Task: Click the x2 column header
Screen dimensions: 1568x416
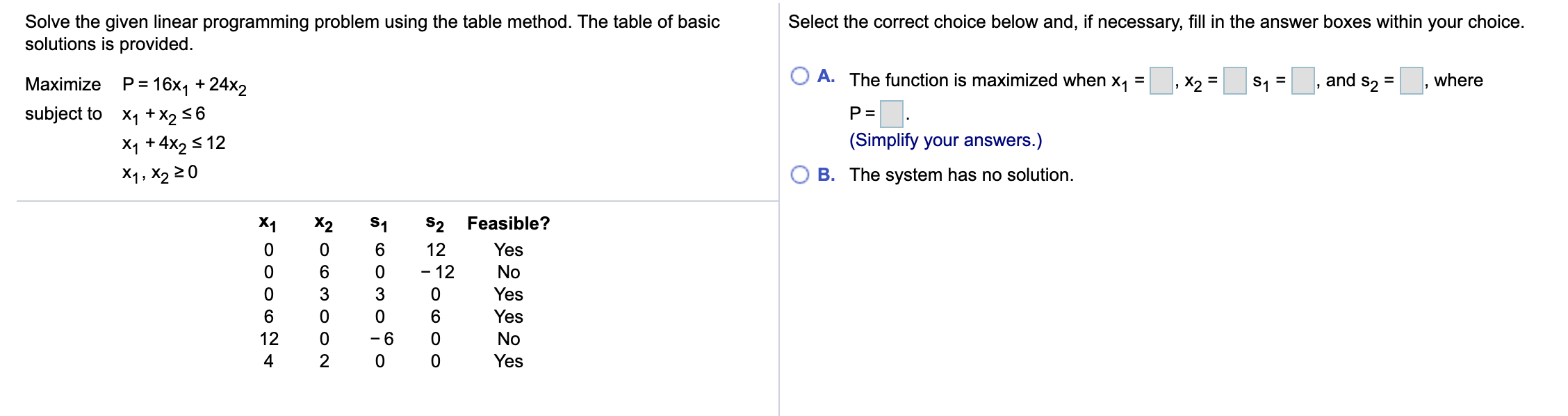Action: (322, 224)
